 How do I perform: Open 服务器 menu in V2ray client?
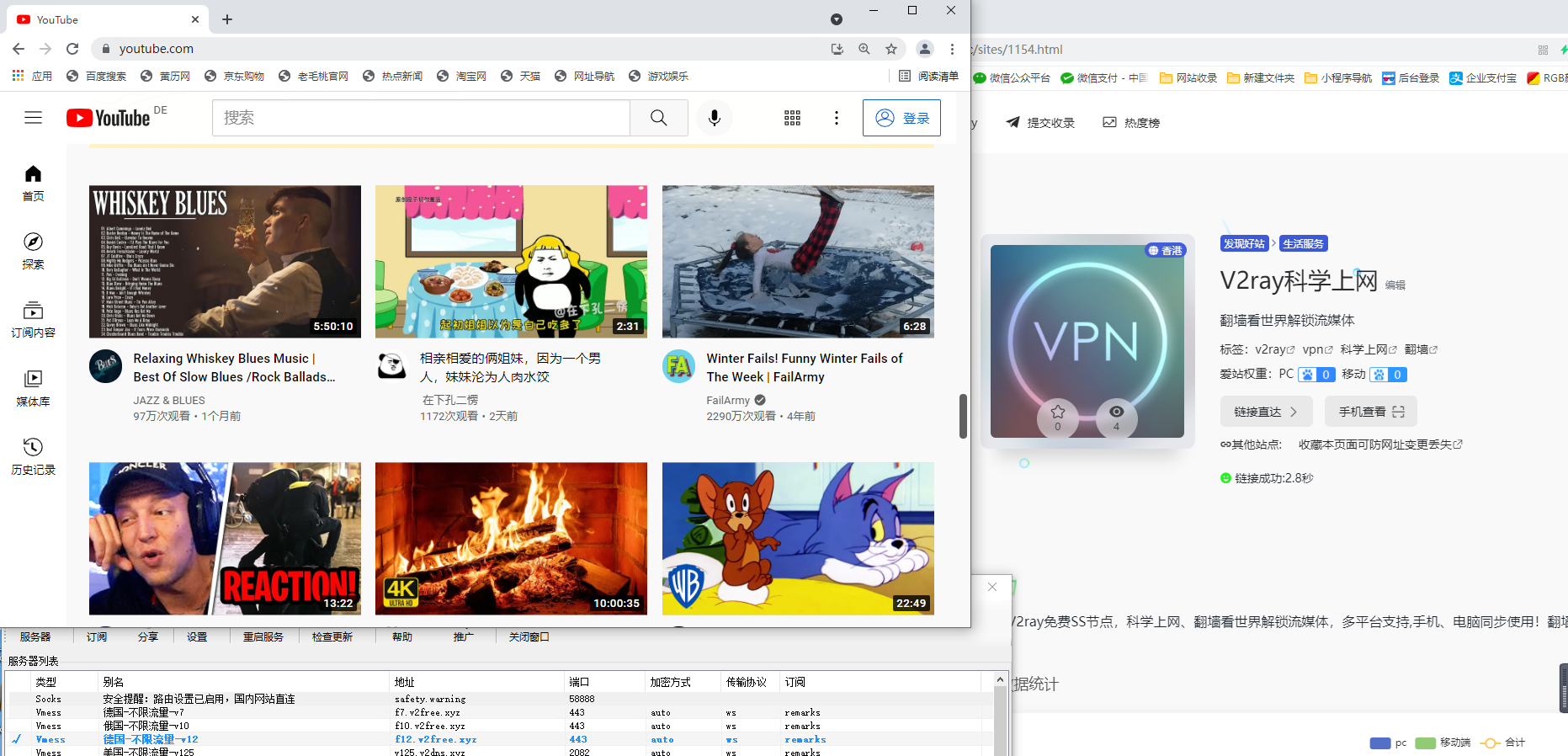(35, 637)
